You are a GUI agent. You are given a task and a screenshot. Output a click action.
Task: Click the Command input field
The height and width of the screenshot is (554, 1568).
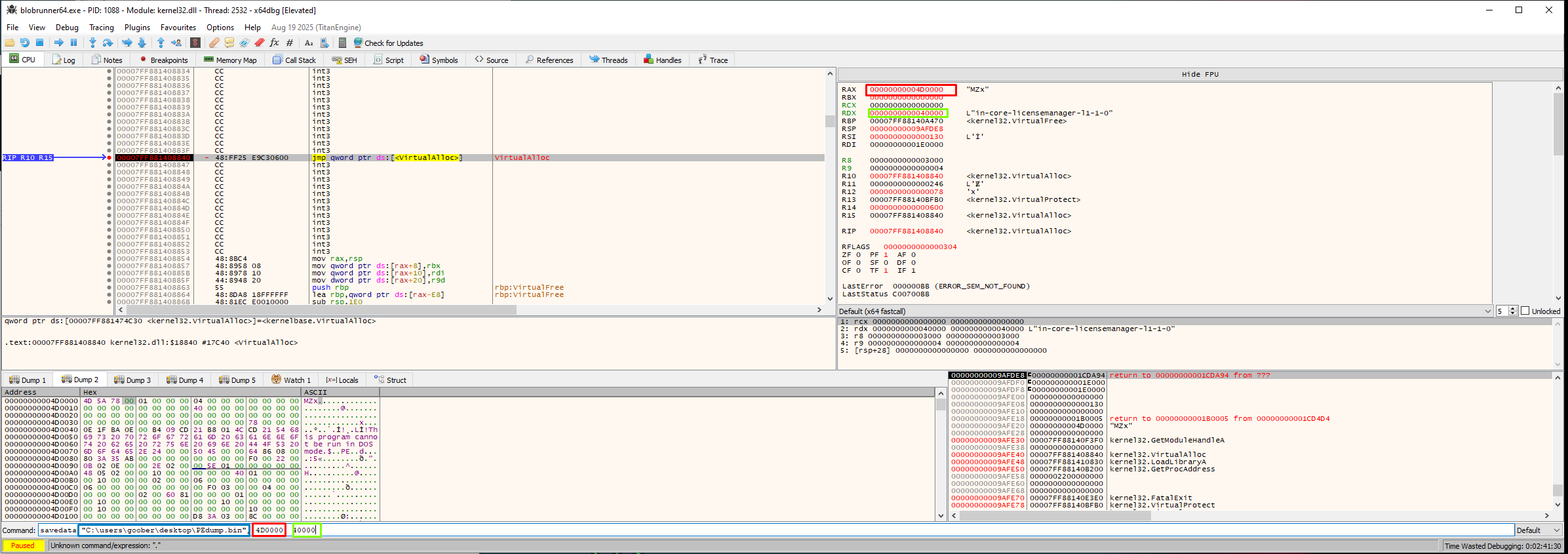(x=776, y=530)
